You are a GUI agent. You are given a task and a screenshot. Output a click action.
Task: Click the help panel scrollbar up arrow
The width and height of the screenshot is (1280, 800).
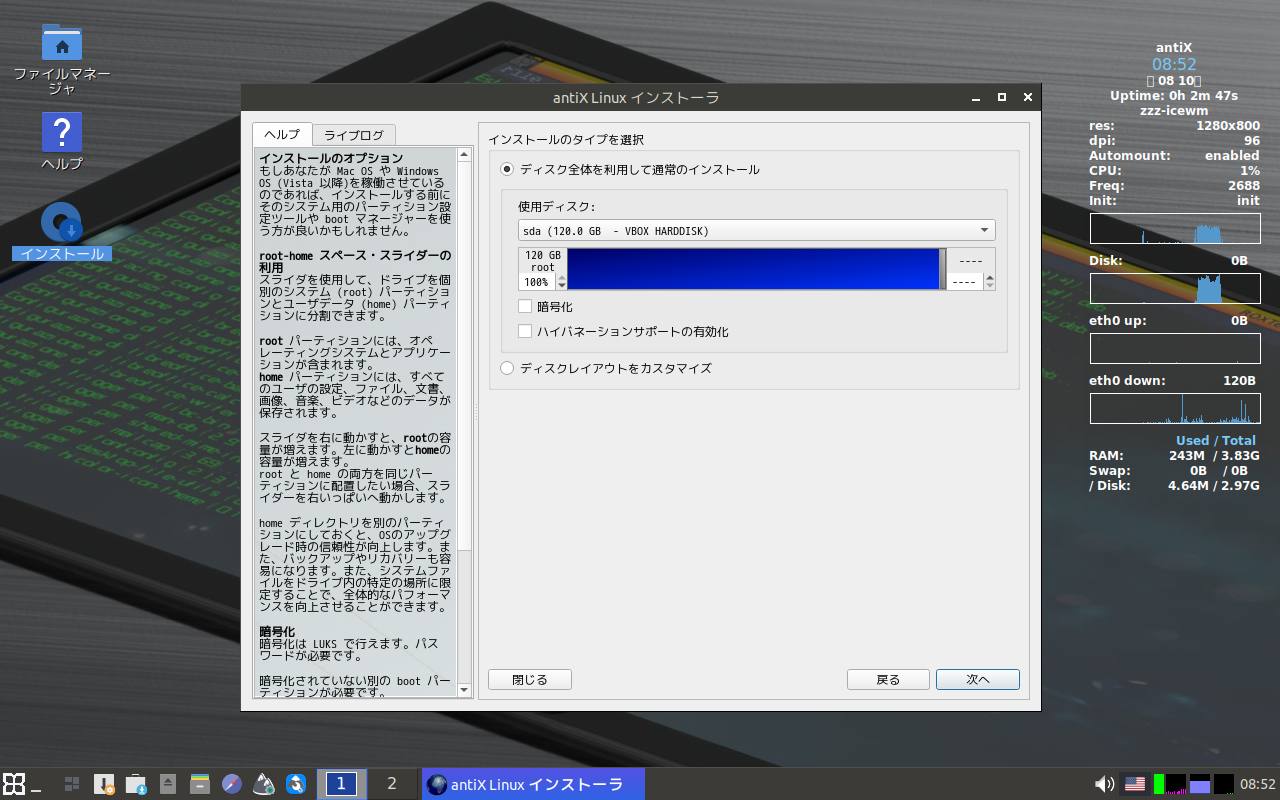464,154
